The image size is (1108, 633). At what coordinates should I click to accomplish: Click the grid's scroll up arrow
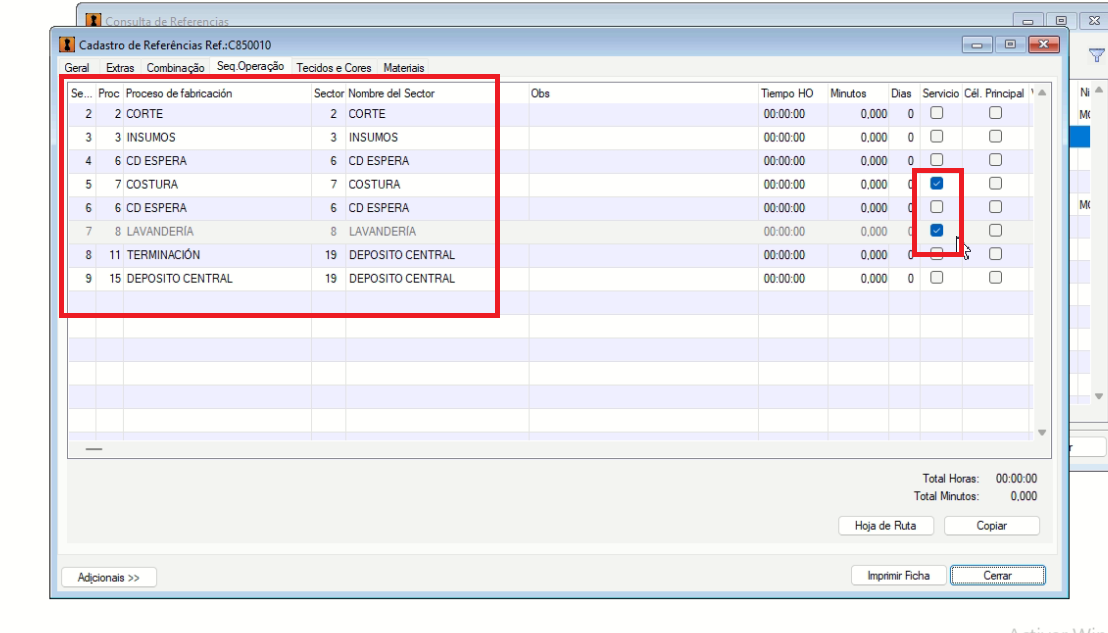(x=1042, y=93)
